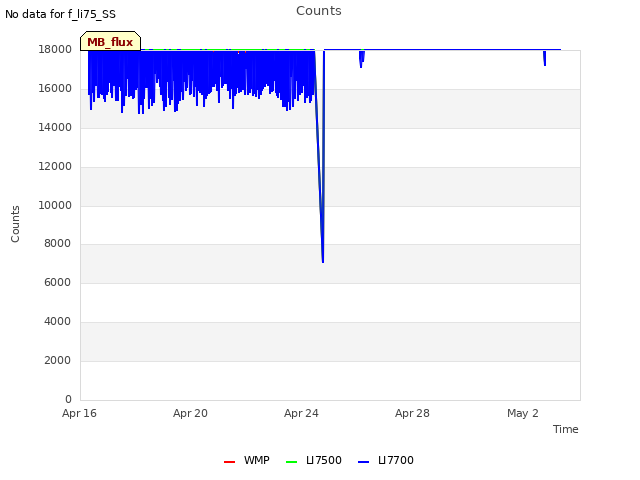The height and width of the screenshot is (480, 640).
Task: Click the 'No data for f_li75_SS' message
Action: click(x=60, y=14)
